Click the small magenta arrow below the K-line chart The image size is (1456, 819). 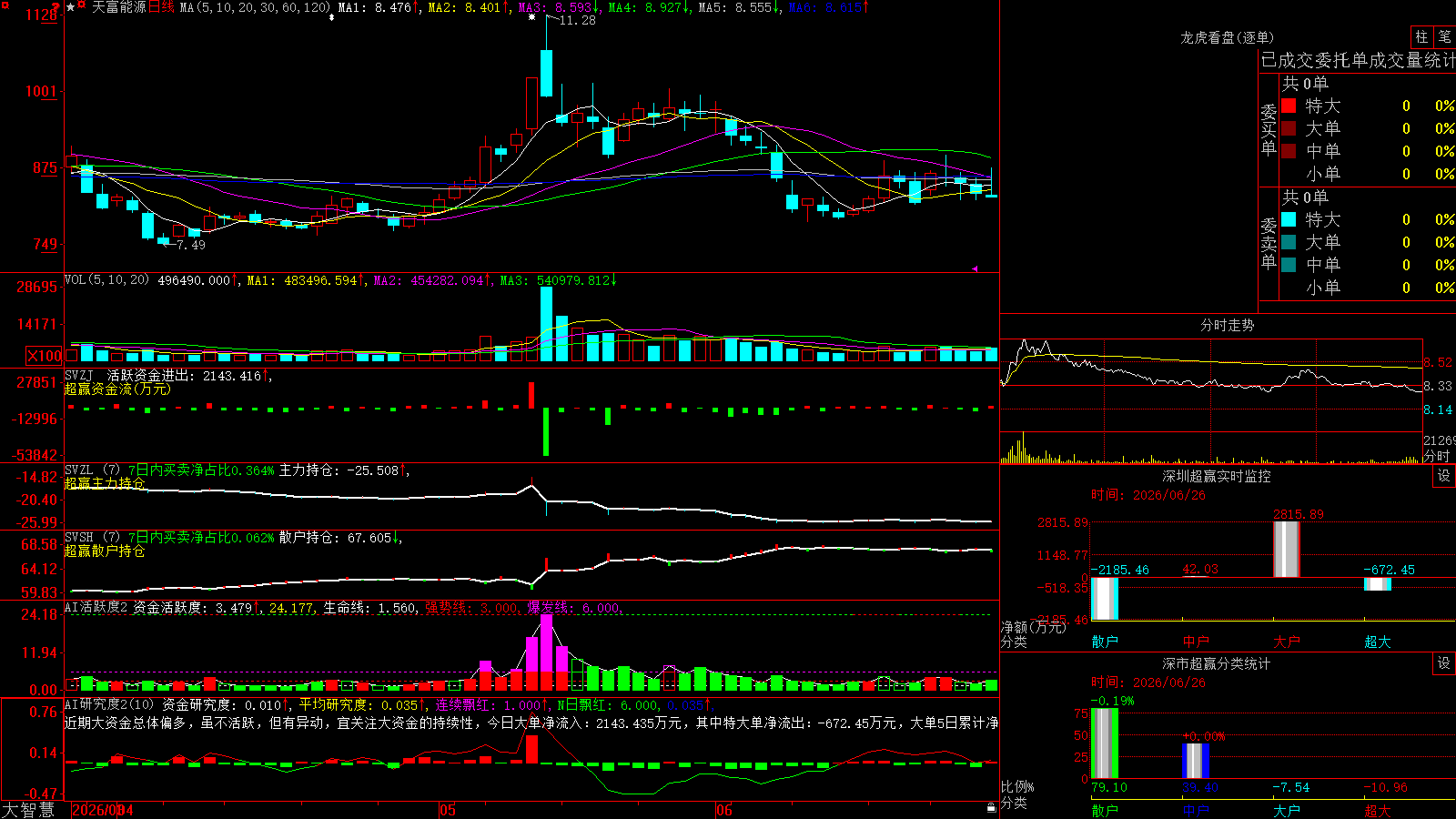[974, 268]
